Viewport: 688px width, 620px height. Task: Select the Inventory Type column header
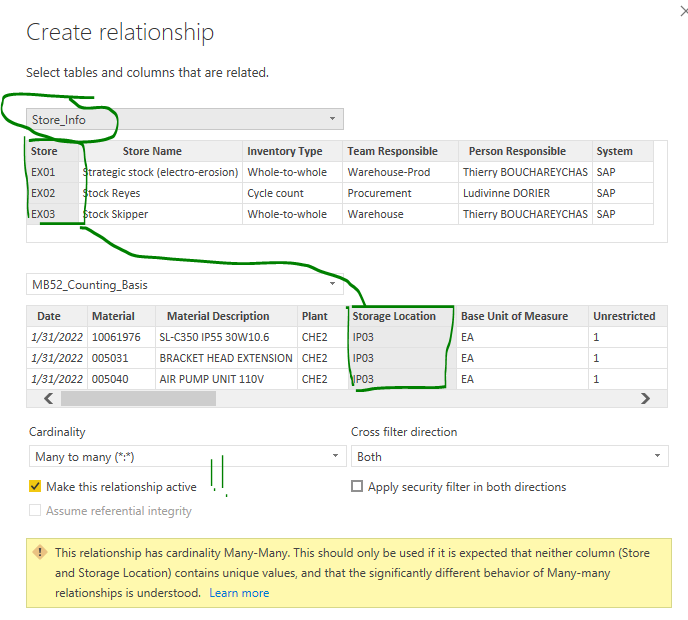point(285,151)
